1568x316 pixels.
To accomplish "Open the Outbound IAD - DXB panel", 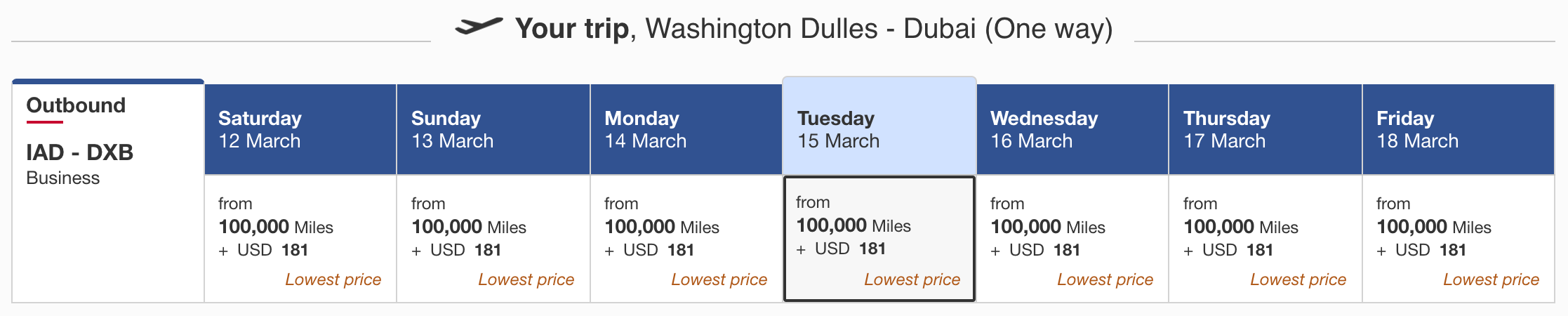I will coord(108,191).
